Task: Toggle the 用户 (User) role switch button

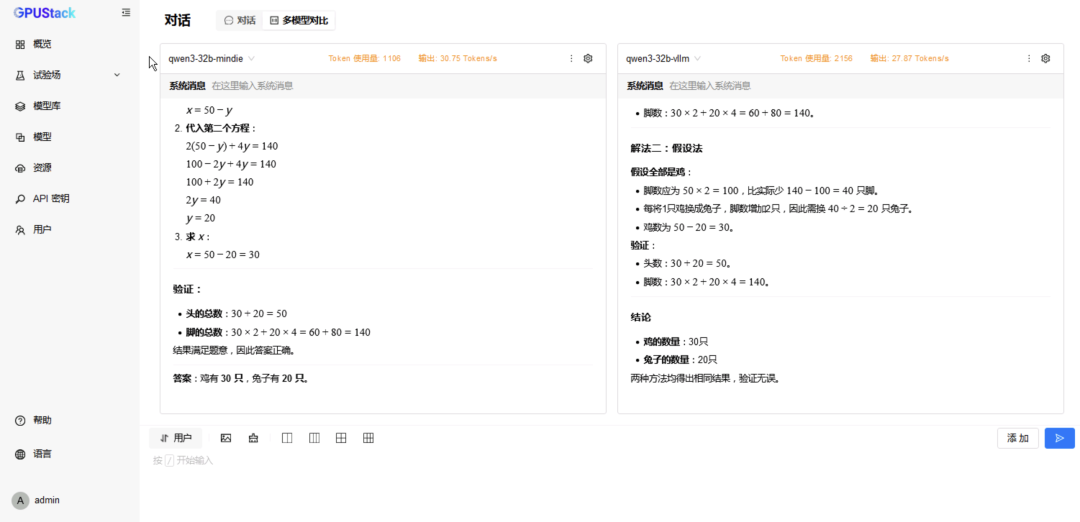Action: (x=176, y=438)
